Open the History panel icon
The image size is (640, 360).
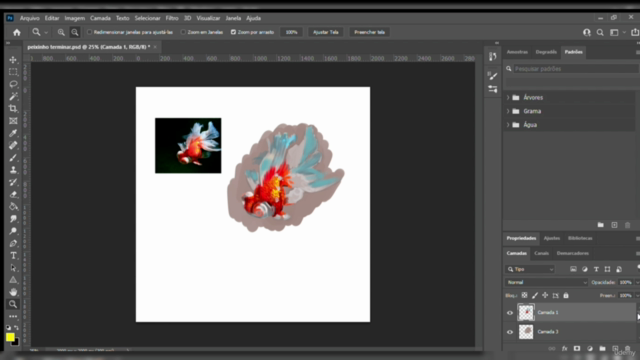point(493,57)
